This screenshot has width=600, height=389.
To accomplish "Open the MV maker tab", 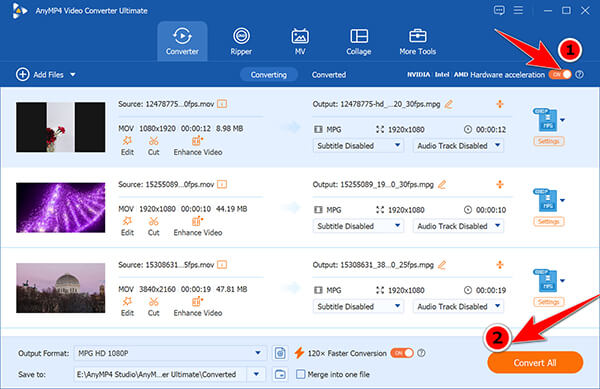I will pos(300,41).
